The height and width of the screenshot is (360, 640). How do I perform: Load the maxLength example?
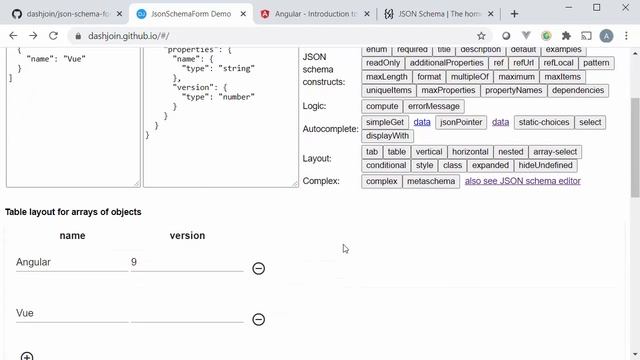[387, 77]
